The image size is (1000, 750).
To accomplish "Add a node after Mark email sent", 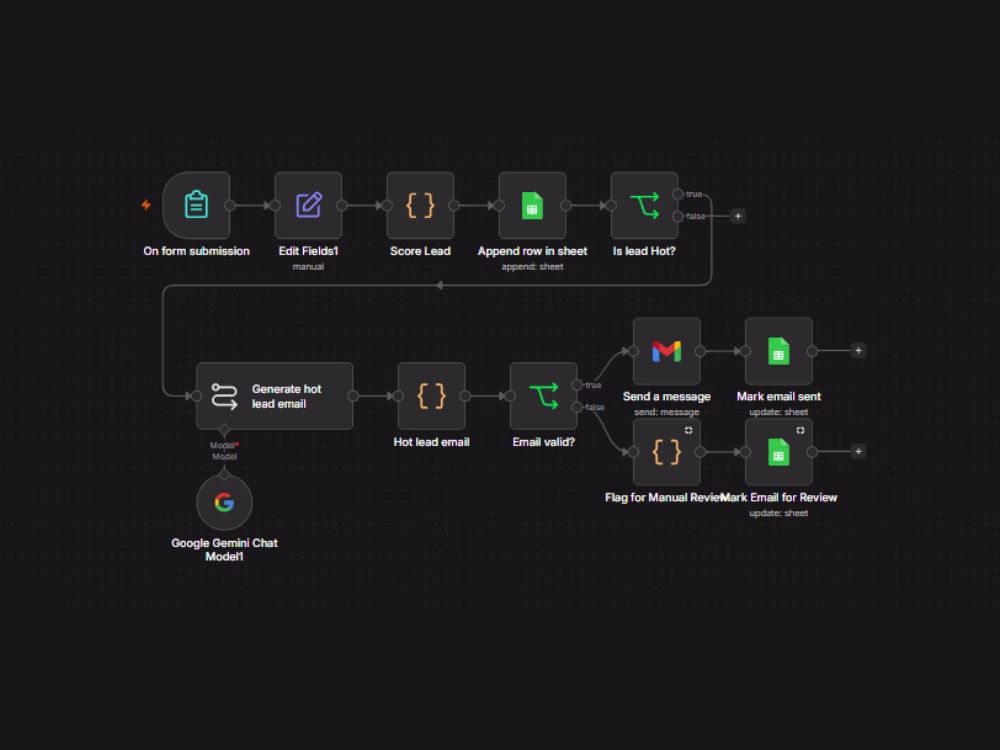I will click(x=858, y=351).
